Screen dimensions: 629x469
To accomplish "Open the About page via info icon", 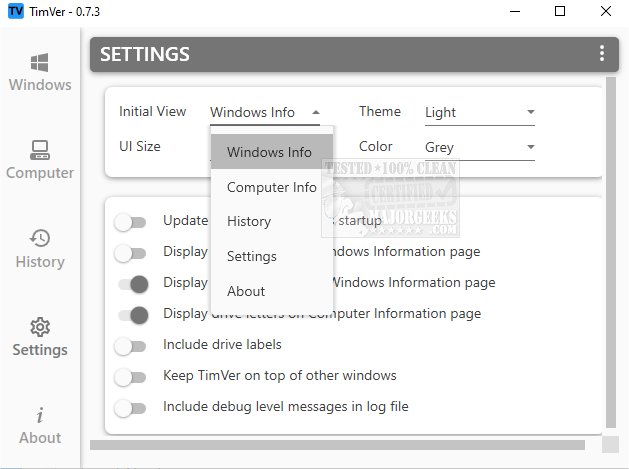I will (40, 414).
